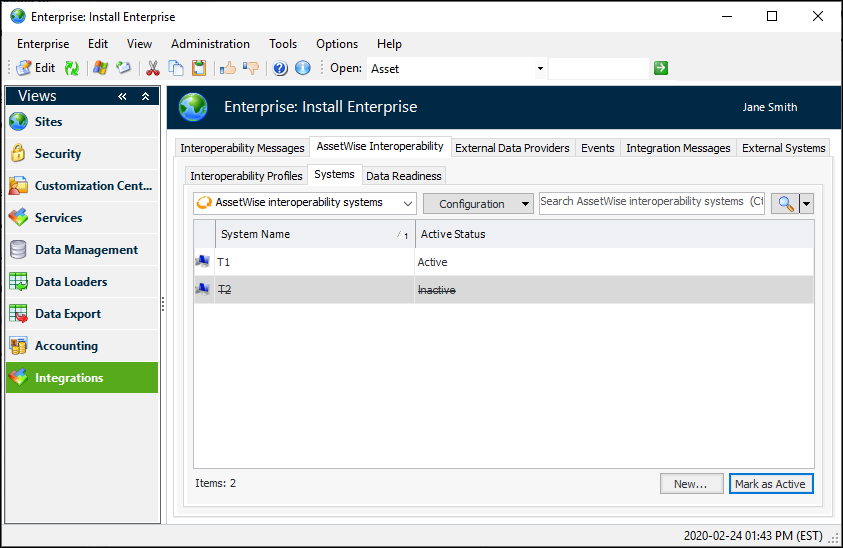Click the Cut scissors icon
The height and width of the screenshot is (548, 843).
[x=153, y=68]
